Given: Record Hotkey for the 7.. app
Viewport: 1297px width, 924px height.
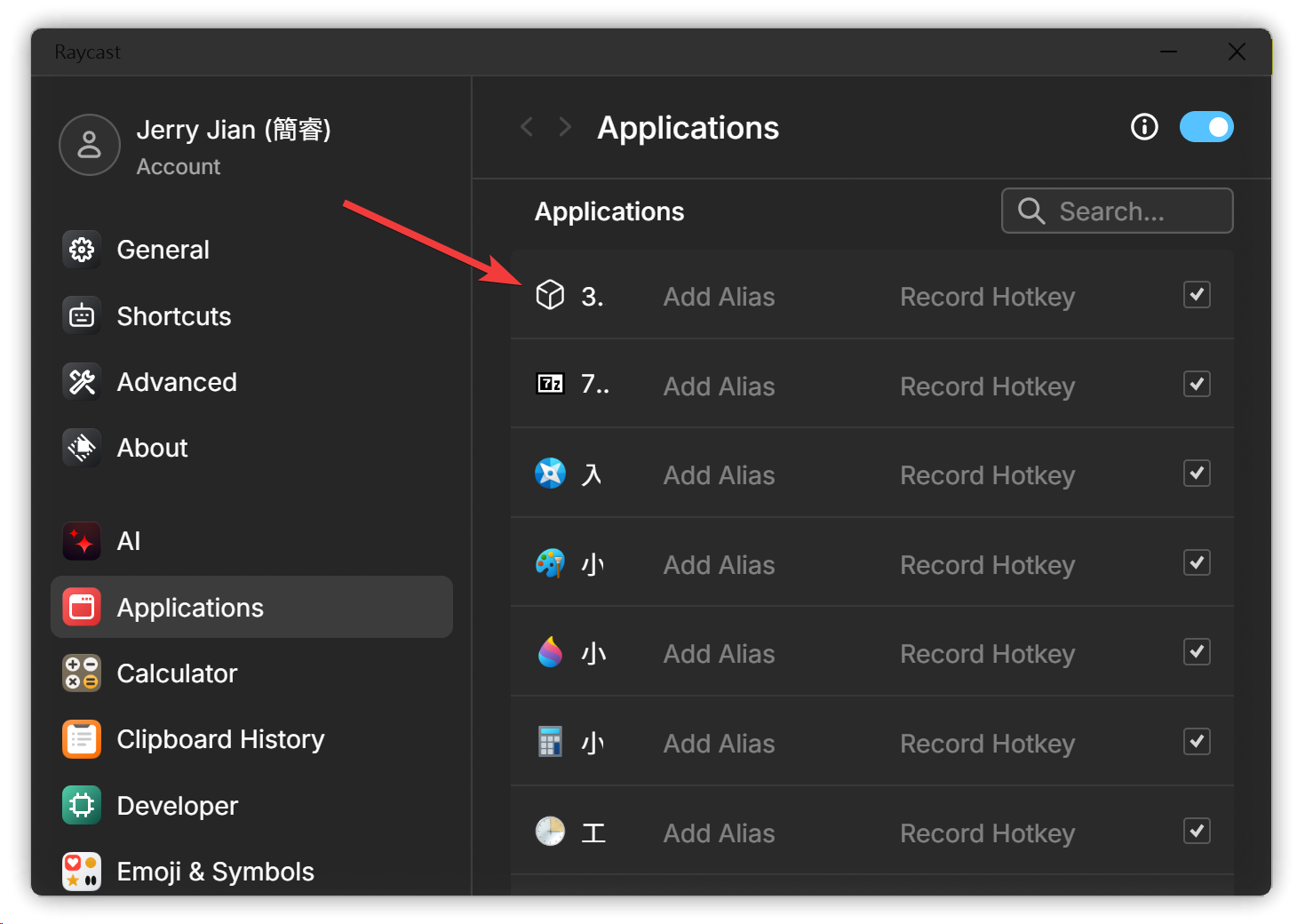Looking at the screenshot, I should click(988, 386).
